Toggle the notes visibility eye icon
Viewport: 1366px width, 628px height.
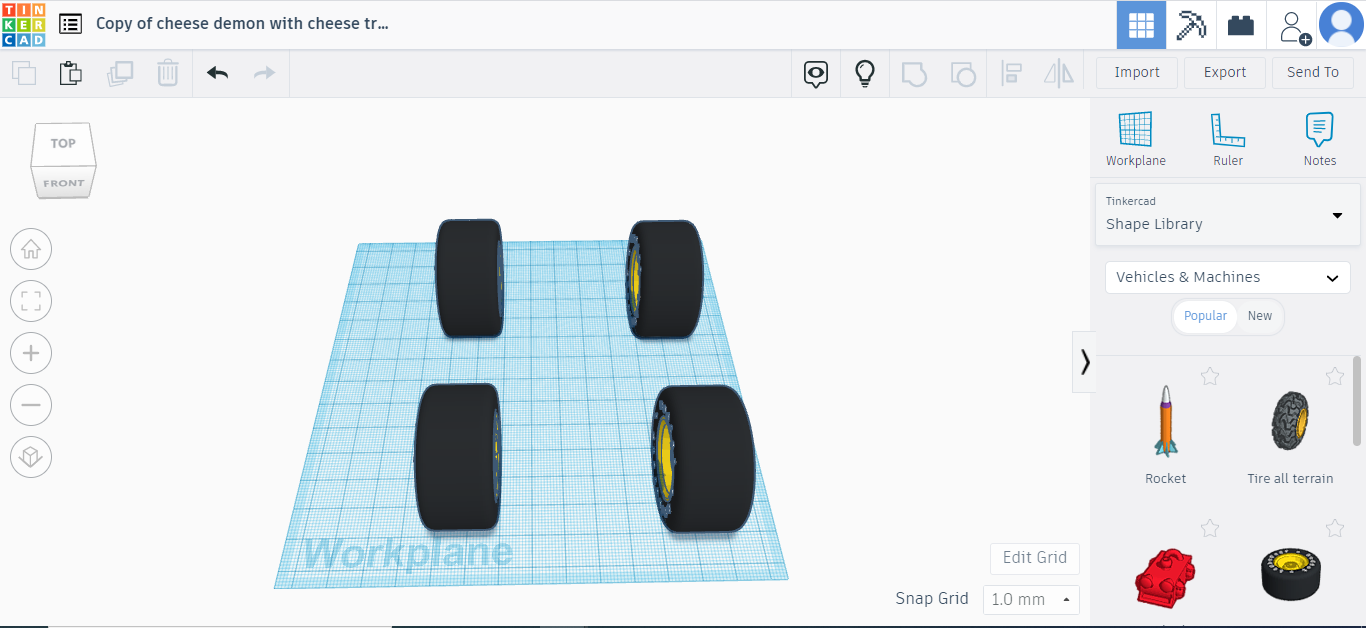(x=817, y=73)
